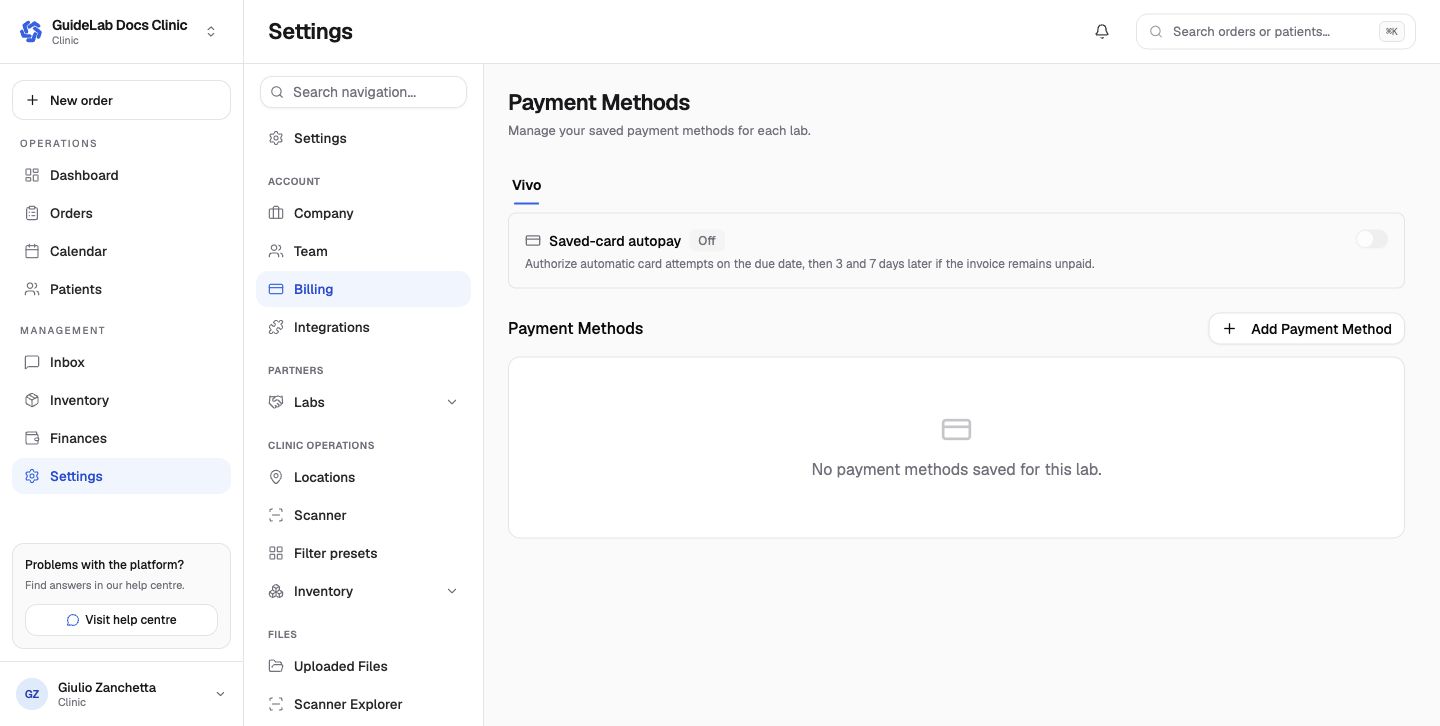This screenshot has height=726, width=1440.
Task: Click the Integrations puzzle icon
Action: [x=276, y=327]
